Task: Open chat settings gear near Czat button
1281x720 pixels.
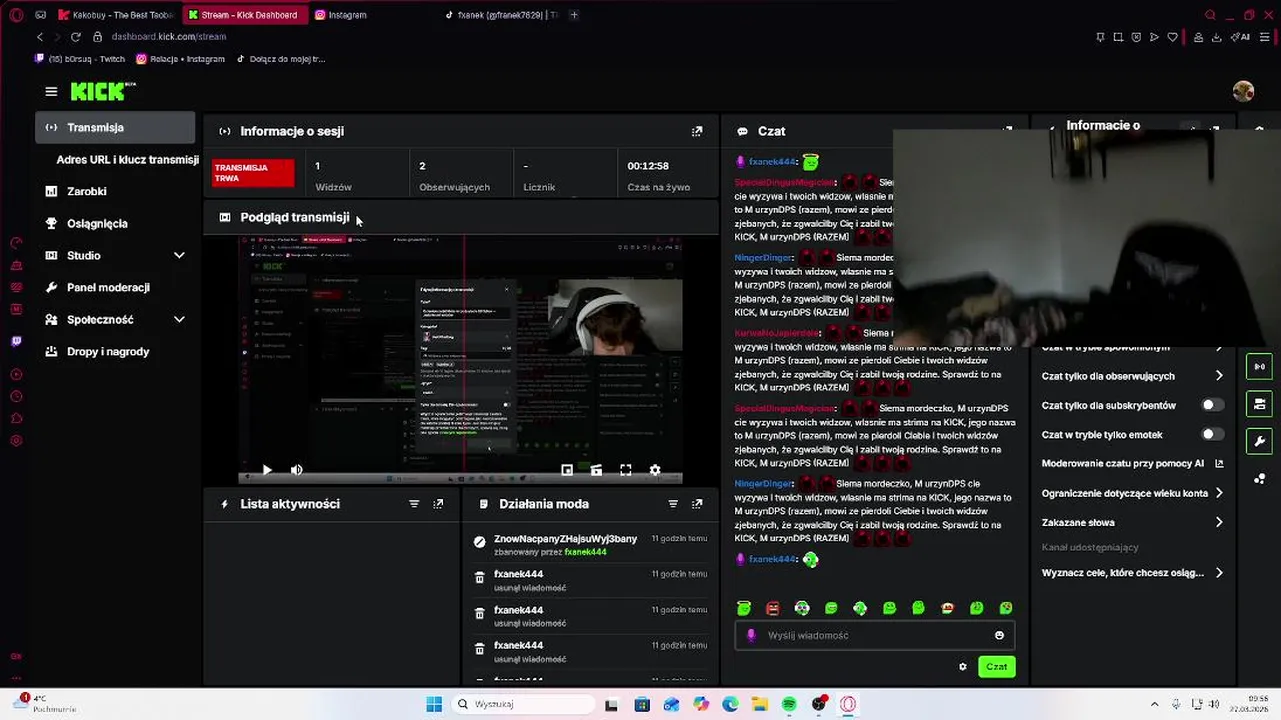Action: (963, 667)
